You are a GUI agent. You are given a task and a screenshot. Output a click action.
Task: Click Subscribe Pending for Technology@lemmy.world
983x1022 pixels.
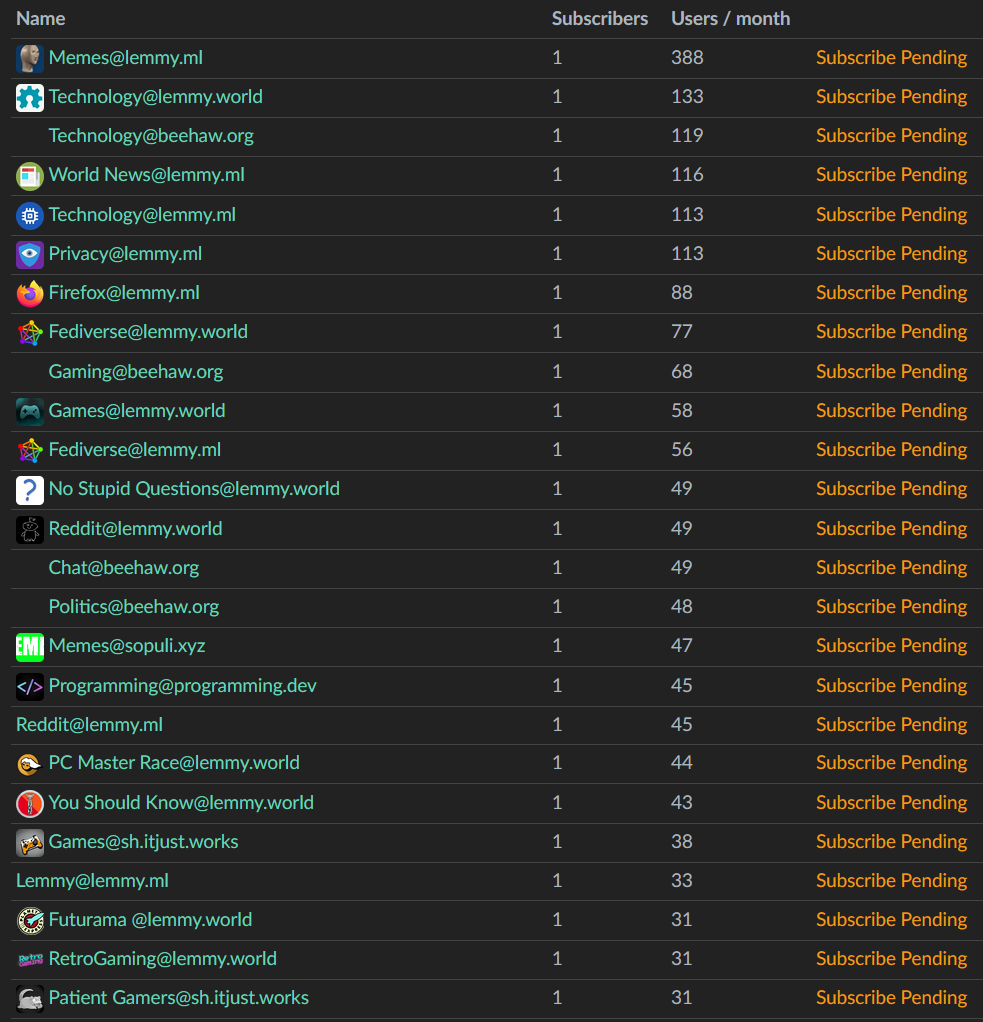tap(891, 96)
